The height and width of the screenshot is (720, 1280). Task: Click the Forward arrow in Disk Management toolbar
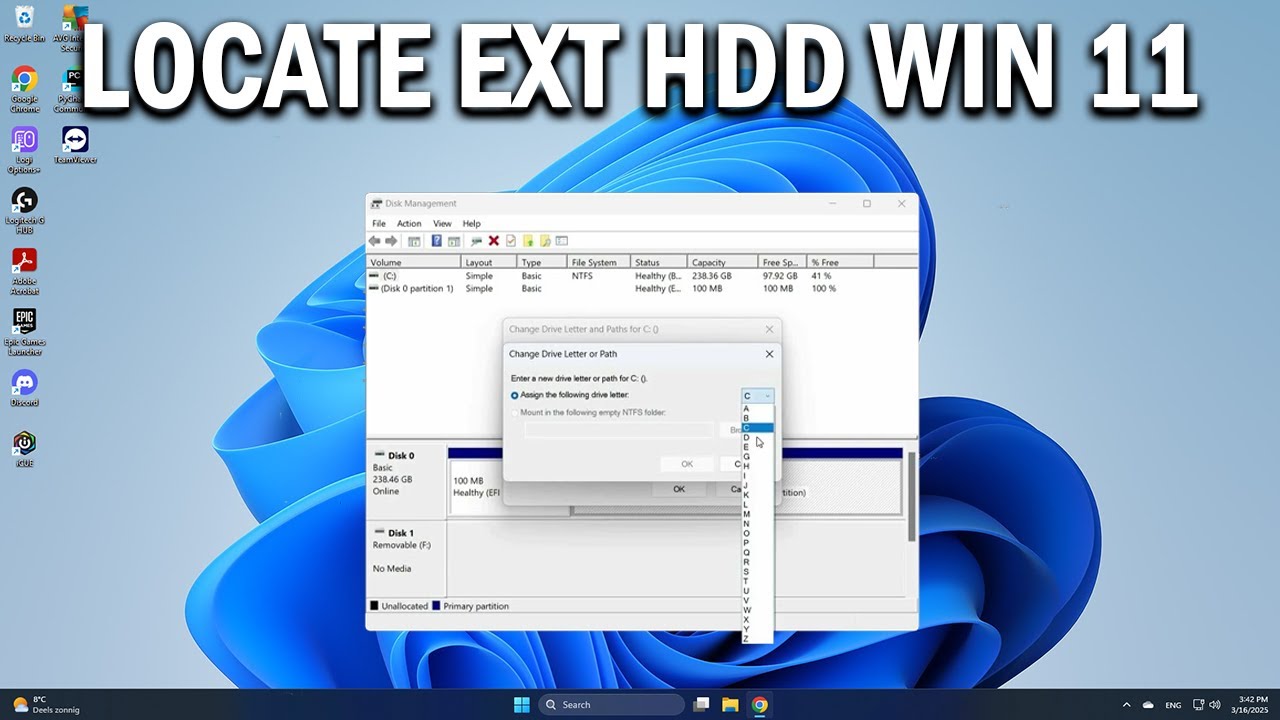(x=391, y=241)
